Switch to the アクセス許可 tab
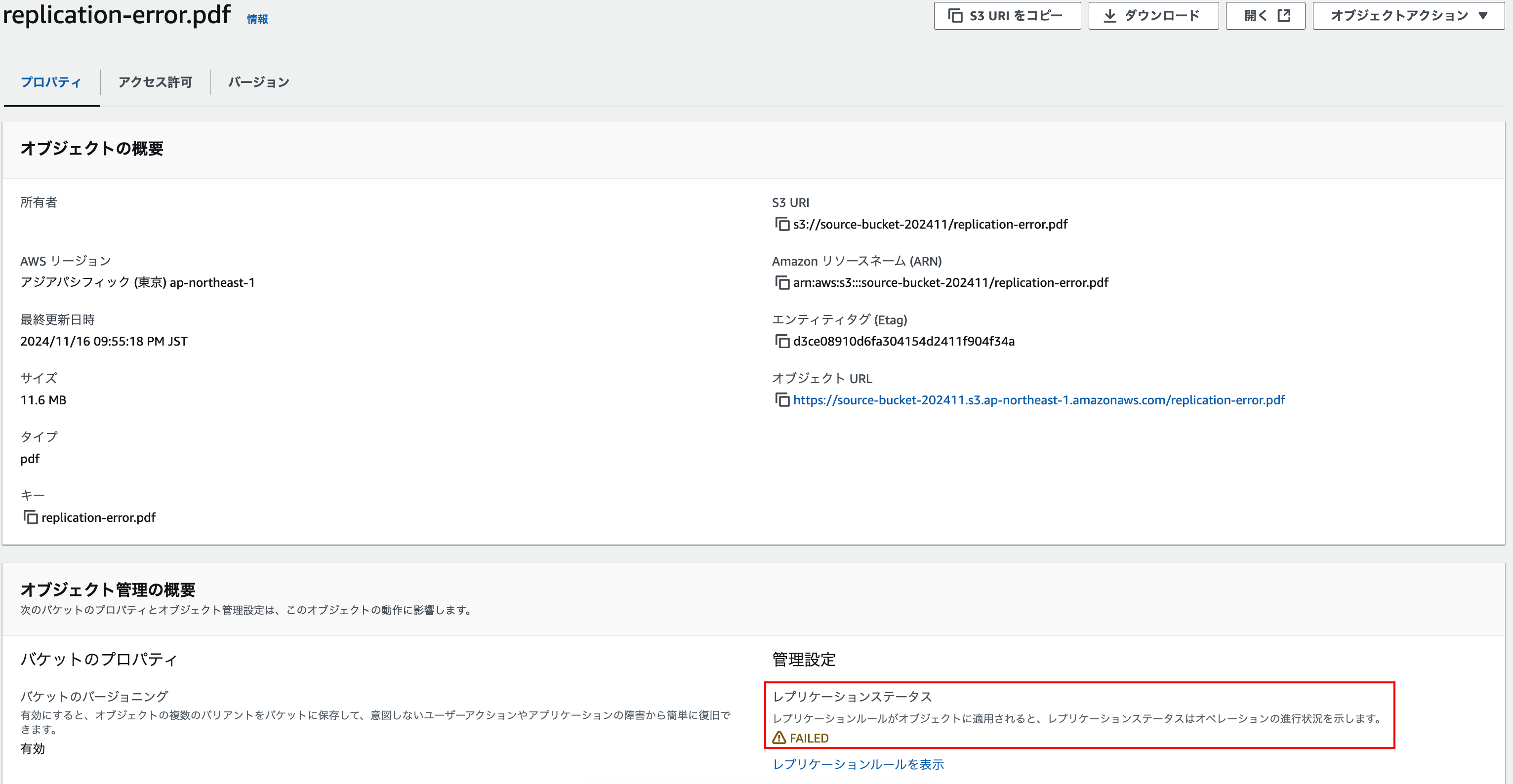Screen dimensions: 1513x784 155,82
